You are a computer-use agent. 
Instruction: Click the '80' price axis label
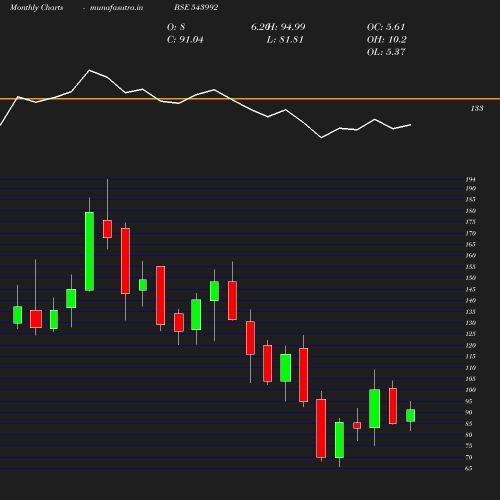469,435
